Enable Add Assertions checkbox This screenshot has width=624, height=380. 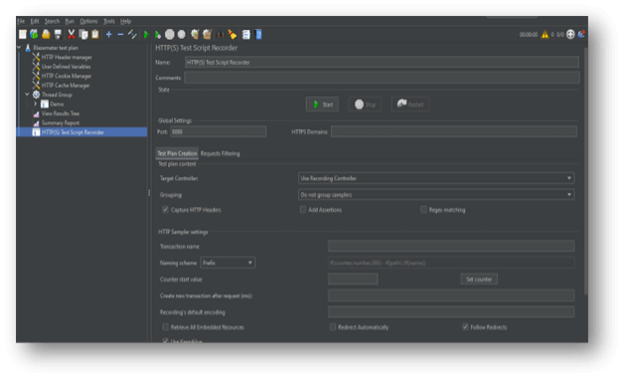(303, 209)
